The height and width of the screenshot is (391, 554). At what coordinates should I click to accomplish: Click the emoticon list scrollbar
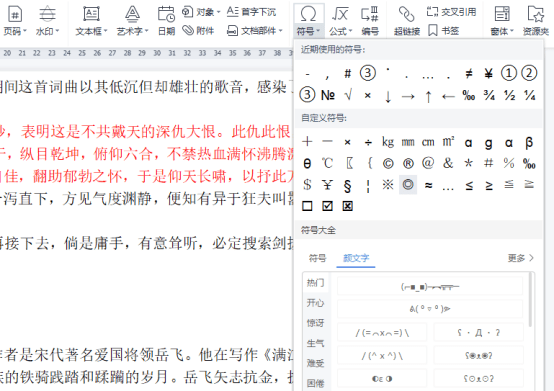pyautogui.click(x=530, y=300)
